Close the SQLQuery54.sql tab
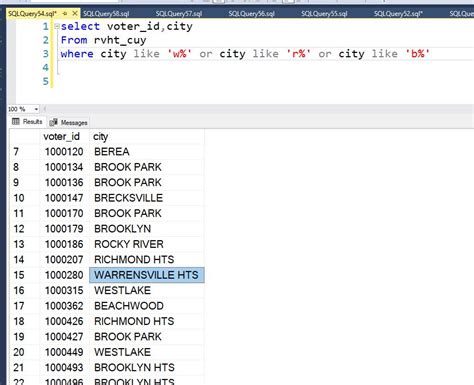Viewport: 474px width, 385px height. 75,13
